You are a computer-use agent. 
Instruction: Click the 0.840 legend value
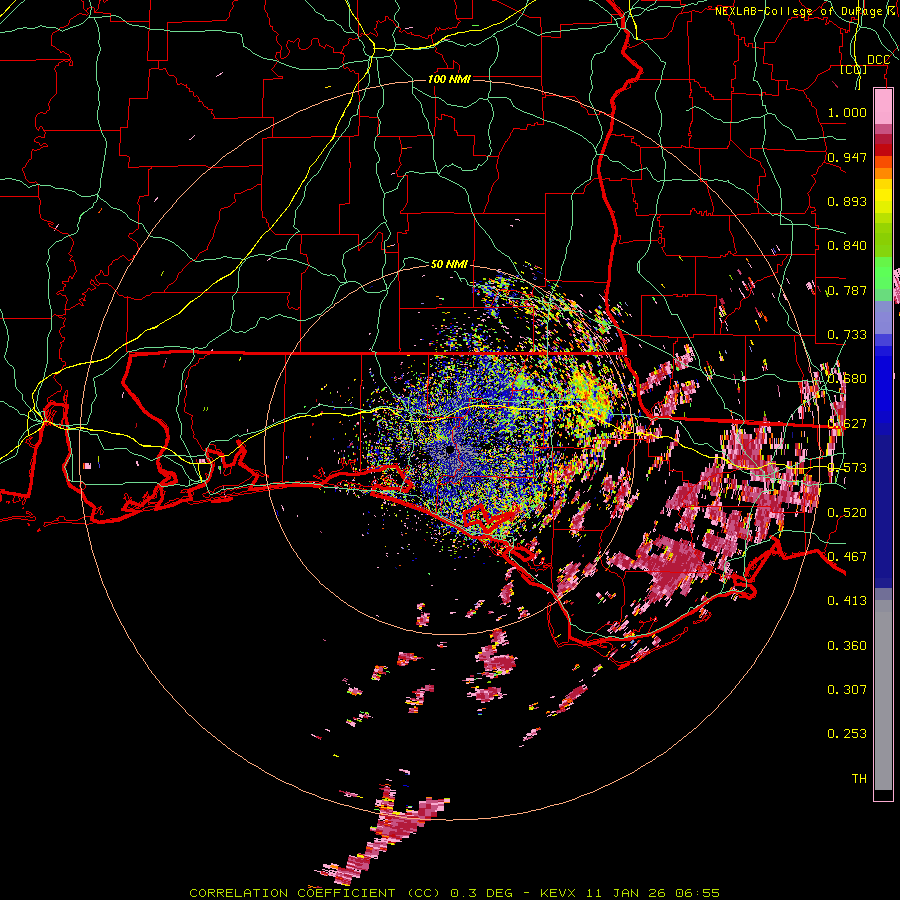[x=847, y=246]
